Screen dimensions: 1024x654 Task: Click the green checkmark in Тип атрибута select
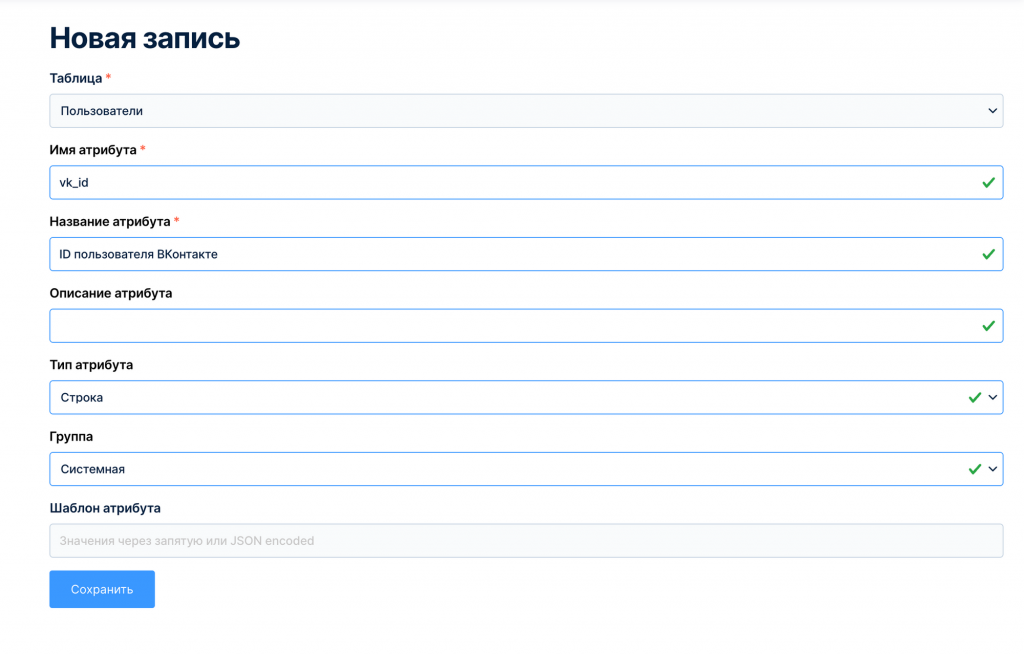click(x=975, y=397)
